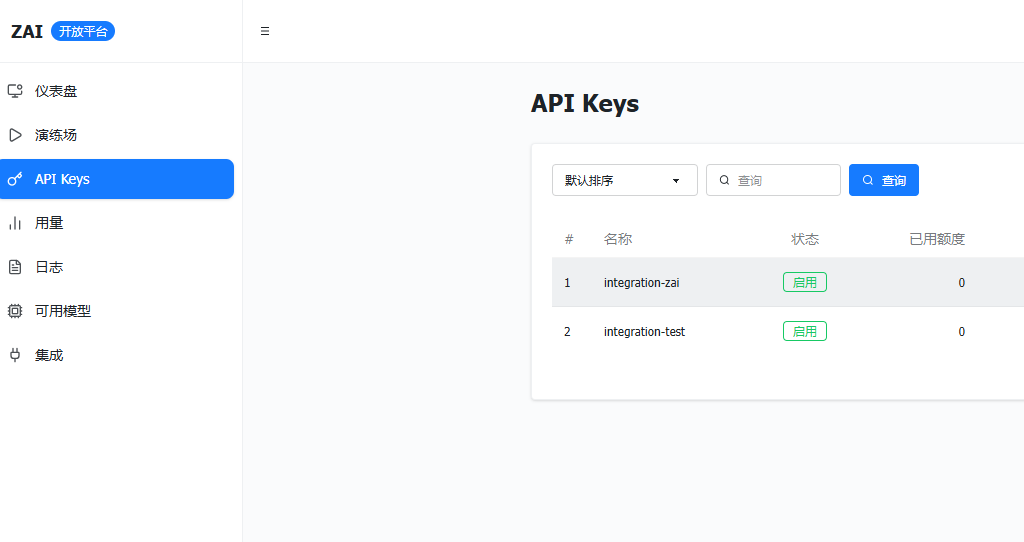Click the API Keys key icon
Viewport: 1024px width, 542px height.
pos(15,179)
